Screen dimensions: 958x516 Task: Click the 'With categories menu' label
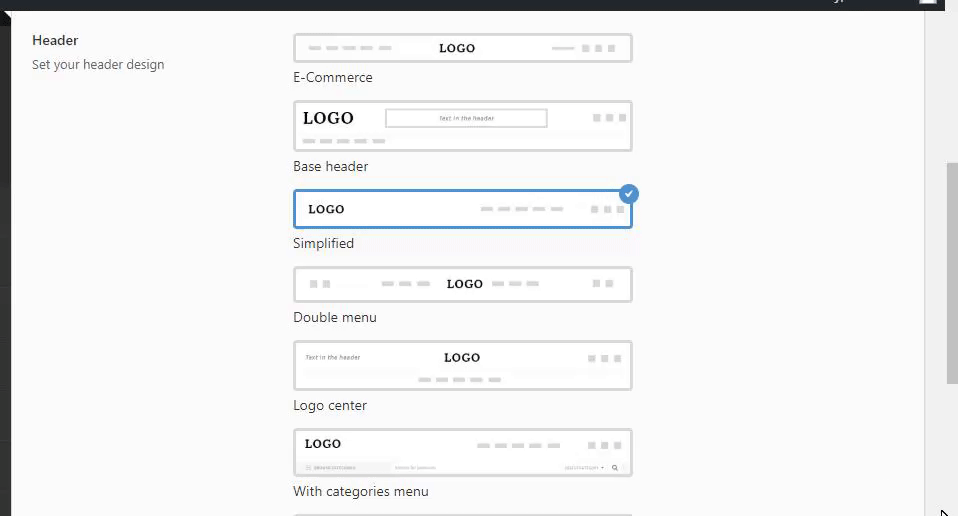coord(360,491)
